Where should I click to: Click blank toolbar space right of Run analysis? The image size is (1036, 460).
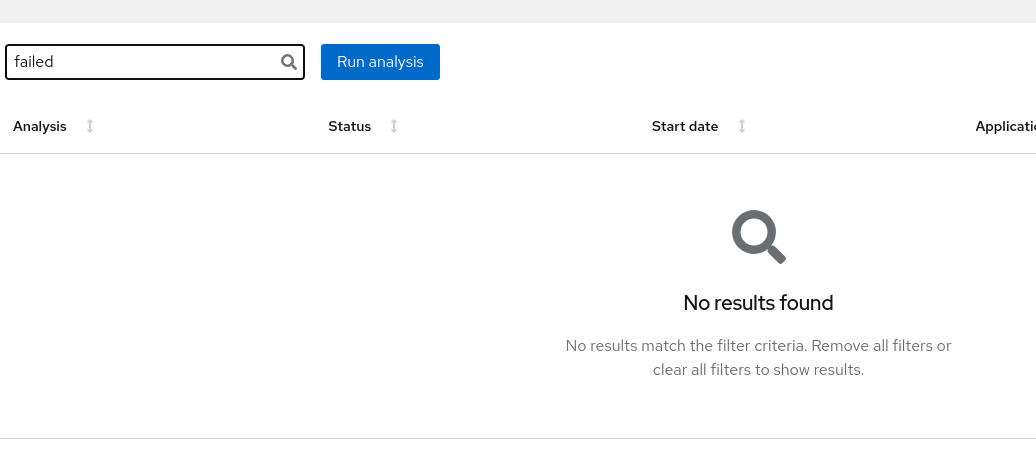(700, 62)
